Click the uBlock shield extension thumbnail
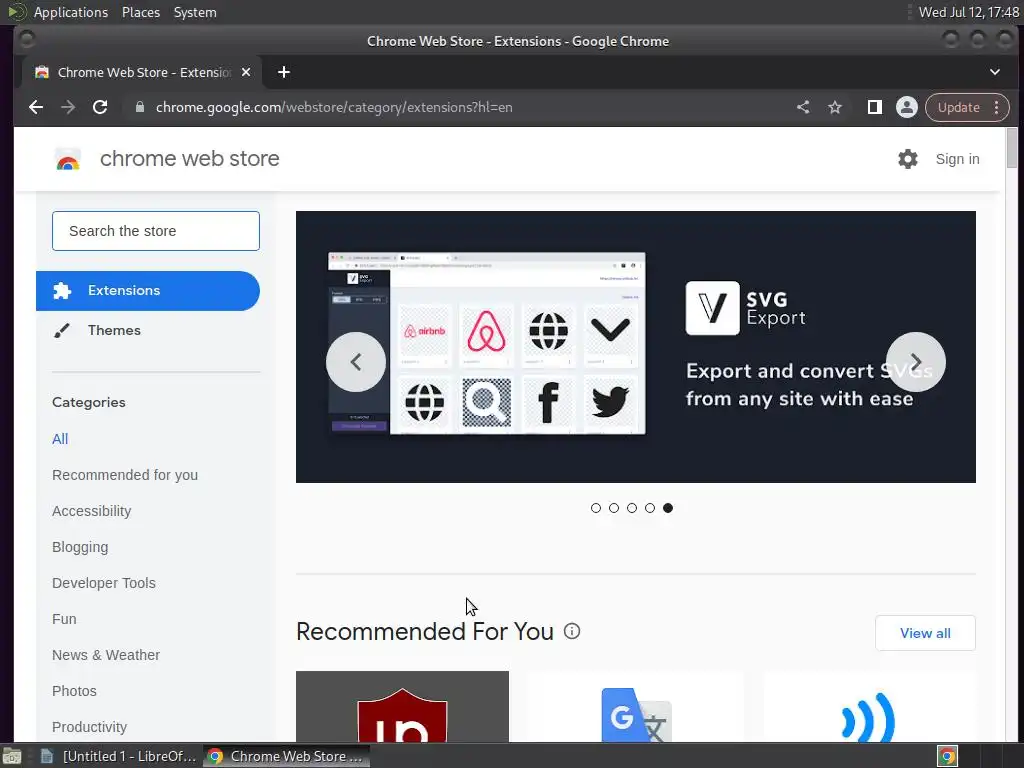 coord(402,707)
